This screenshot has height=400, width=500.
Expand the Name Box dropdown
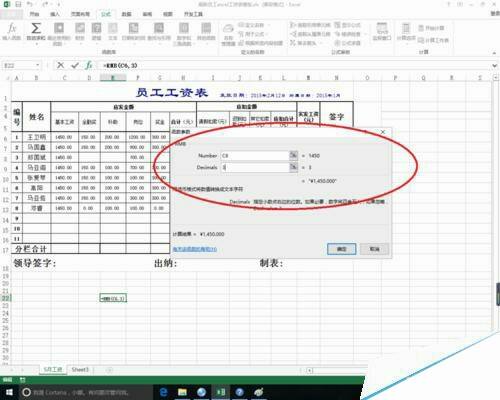38,65
